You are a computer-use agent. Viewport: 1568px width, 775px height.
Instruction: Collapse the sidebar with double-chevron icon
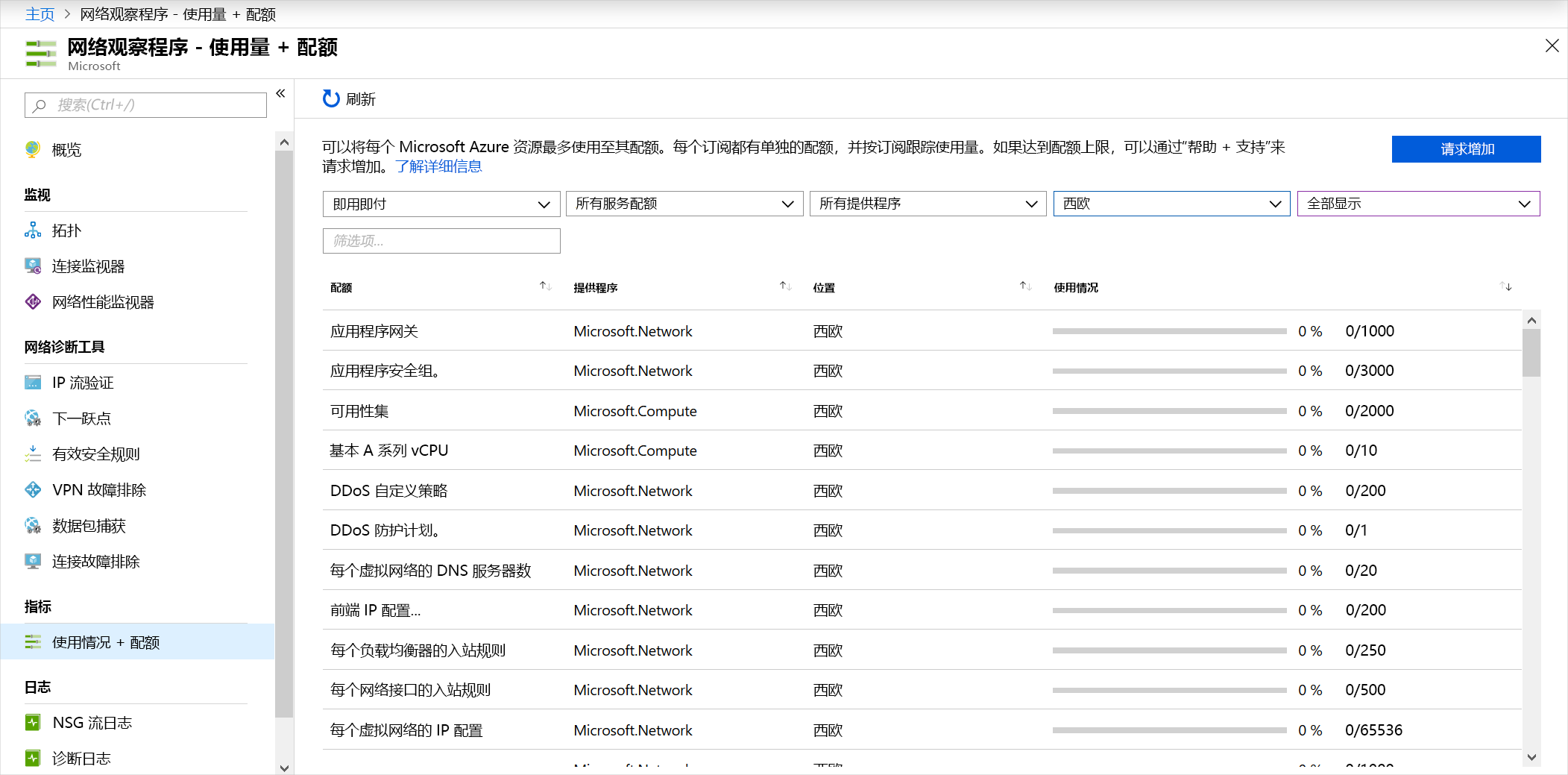[x=281, y=93]
